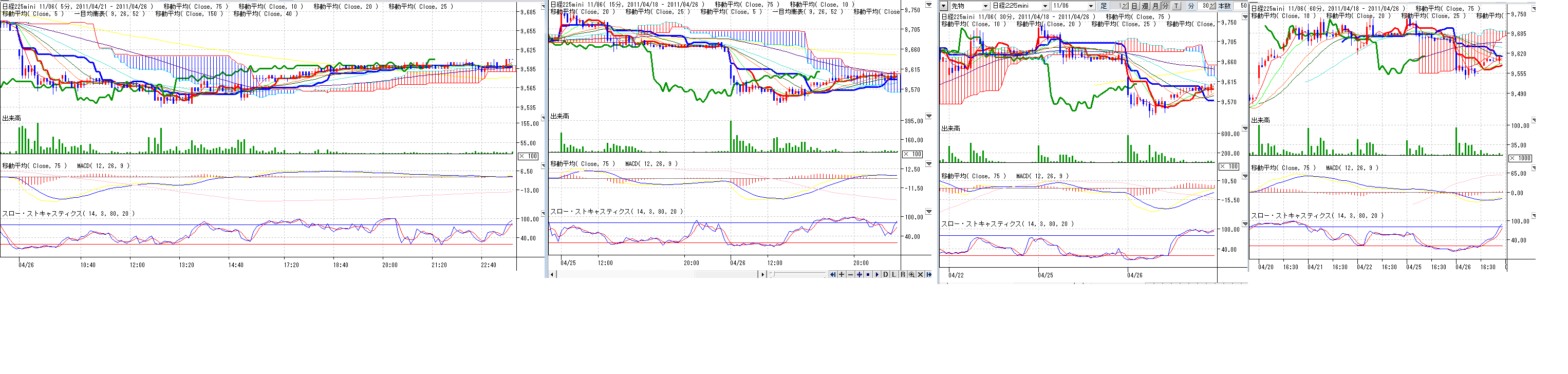Click the minus zoom-out chart button
Image resolution: width=1568 pixels, height=374 pixels.
(x=850, y=275)
